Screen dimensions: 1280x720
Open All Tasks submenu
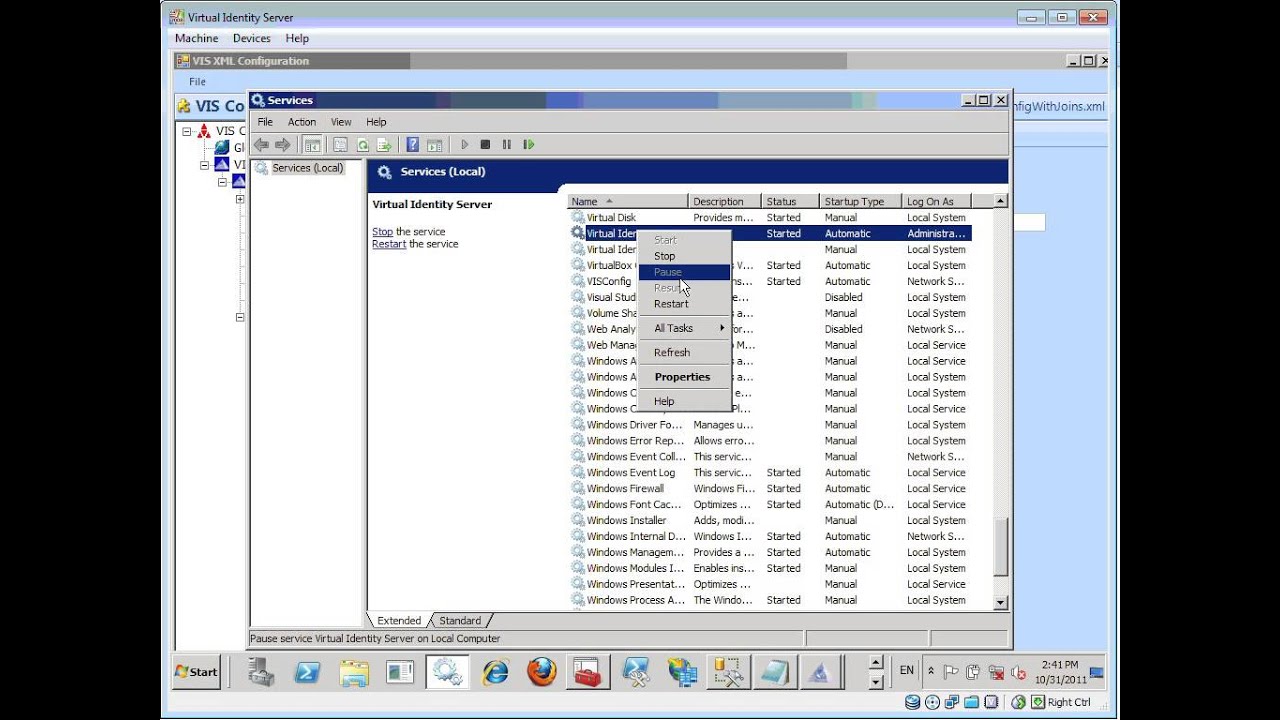[684, 328]
